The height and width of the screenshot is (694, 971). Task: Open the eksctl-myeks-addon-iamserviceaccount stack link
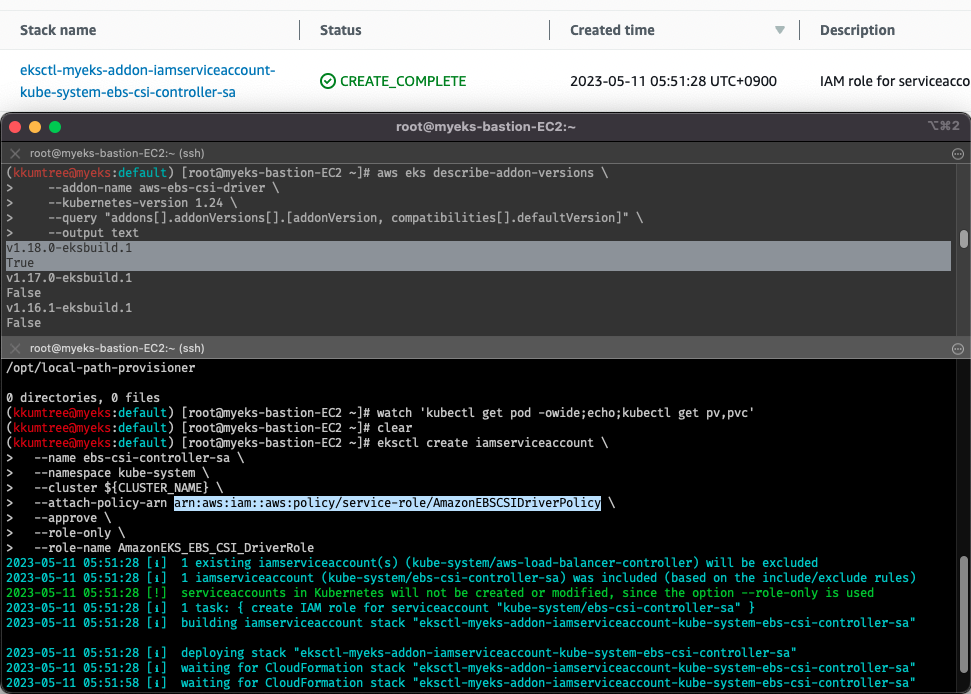[147, 81]
